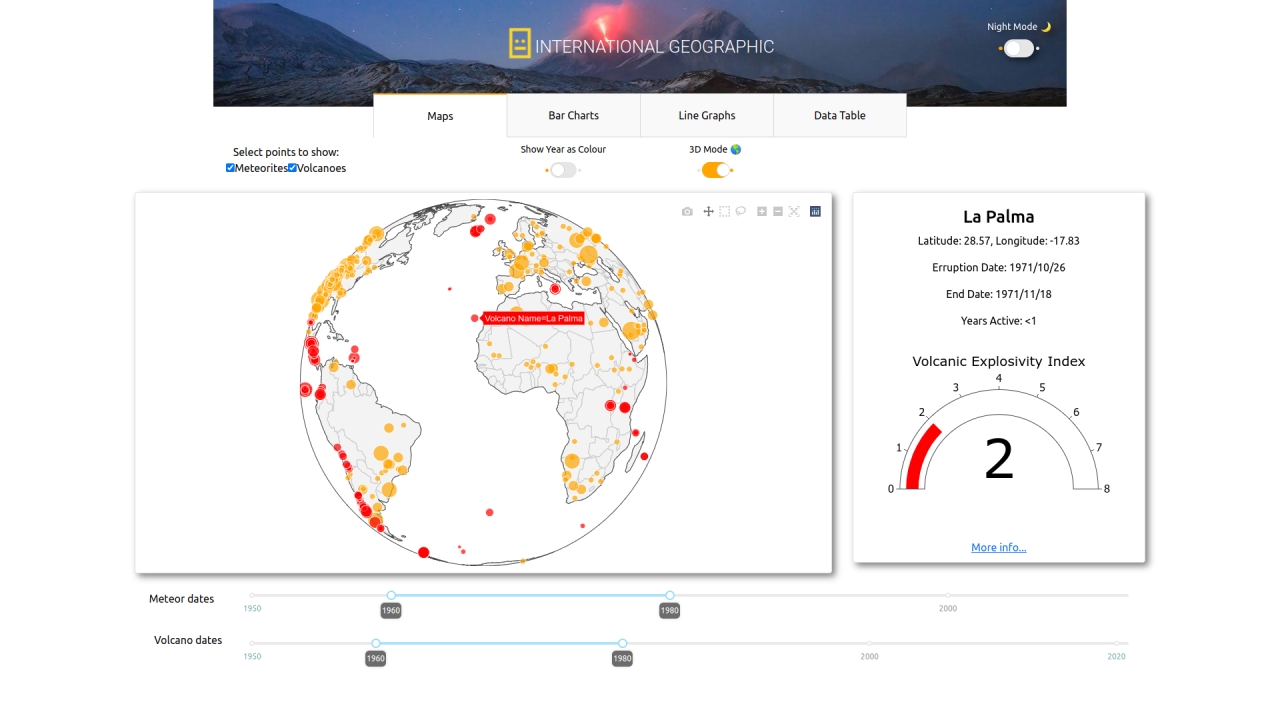Toggle Night Mode switch
Viewport: 1280px width, 720px height.
coord(1018,48)
